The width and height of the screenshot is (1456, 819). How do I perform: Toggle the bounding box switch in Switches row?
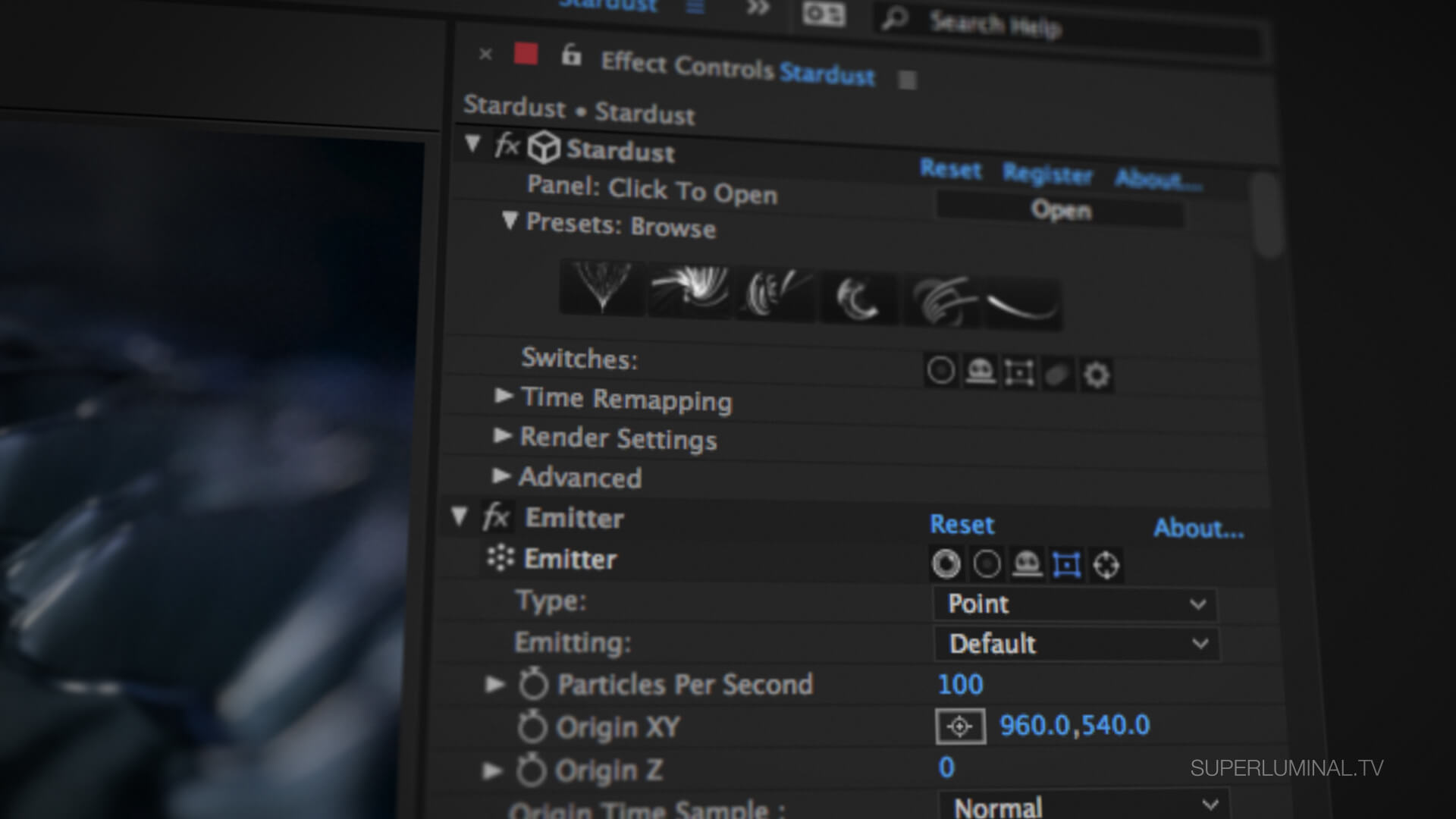point(1018,373)
